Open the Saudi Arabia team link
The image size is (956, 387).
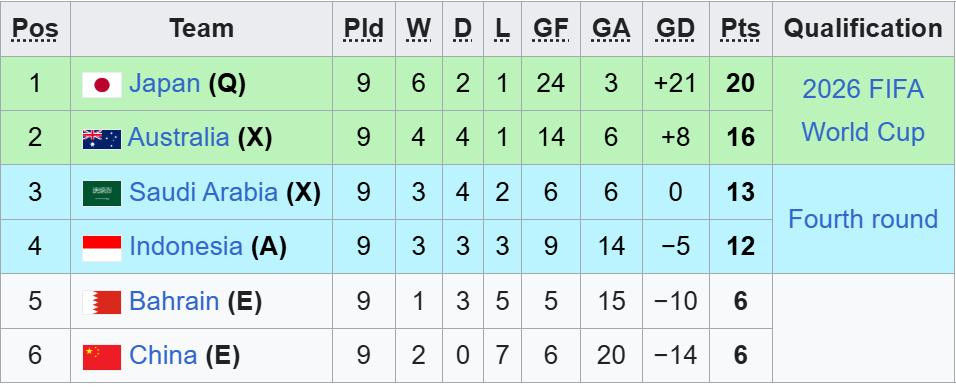coord(204,193)
